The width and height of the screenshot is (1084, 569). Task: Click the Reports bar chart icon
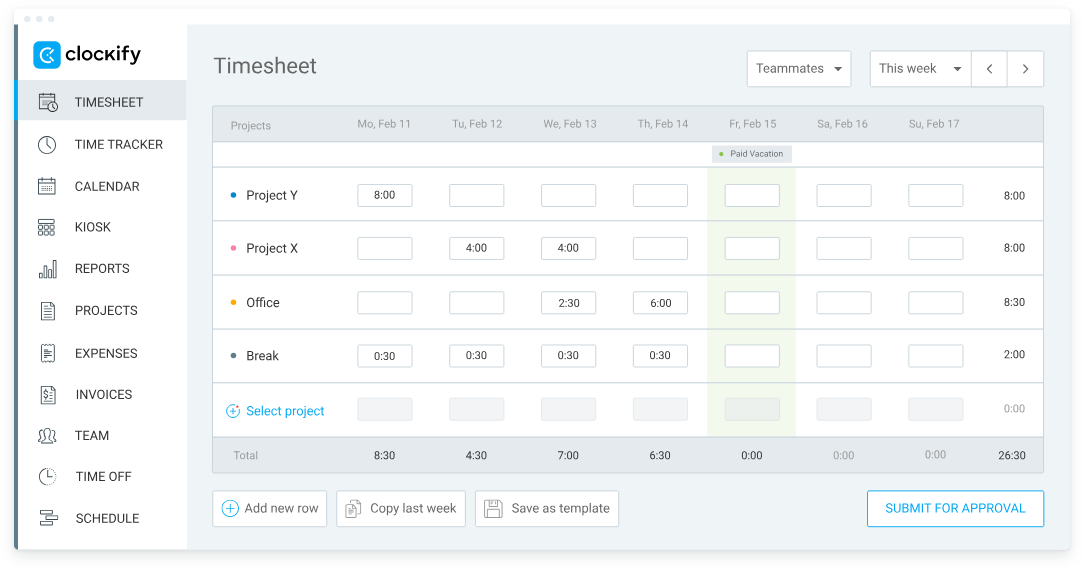click(47, 269)
